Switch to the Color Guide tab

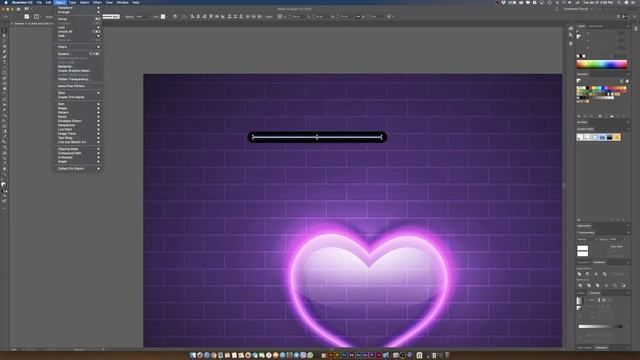(596, 26)
